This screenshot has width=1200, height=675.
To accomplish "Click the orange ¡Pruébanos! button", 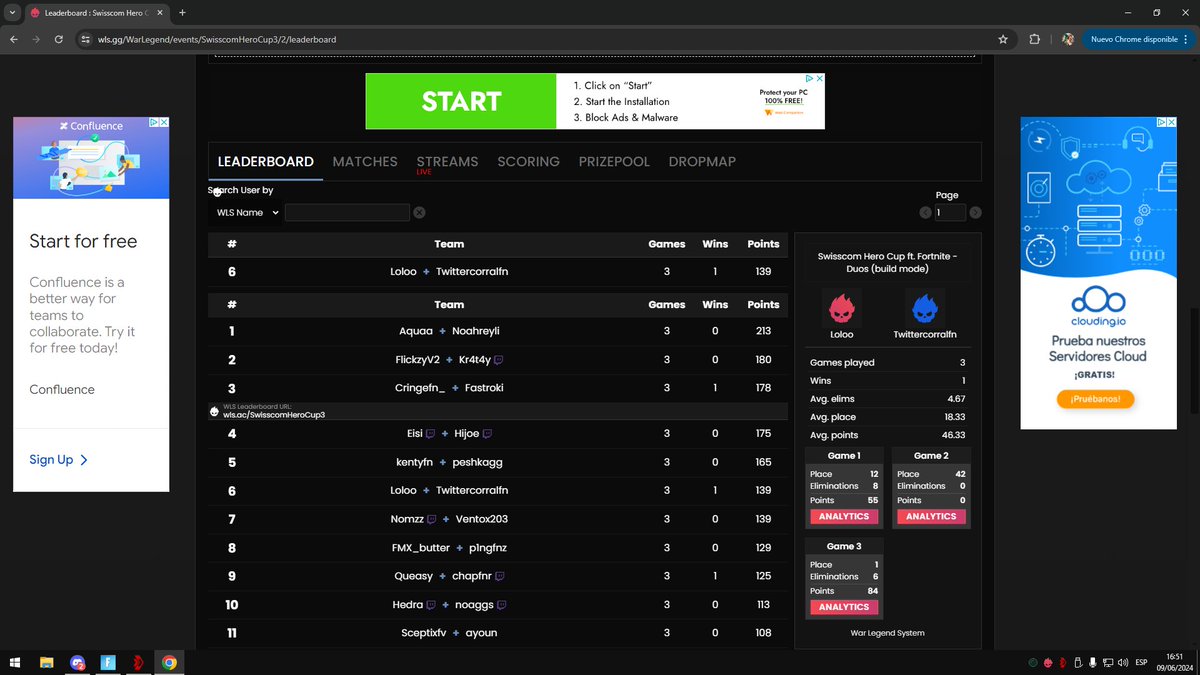I will point(1097,398).
